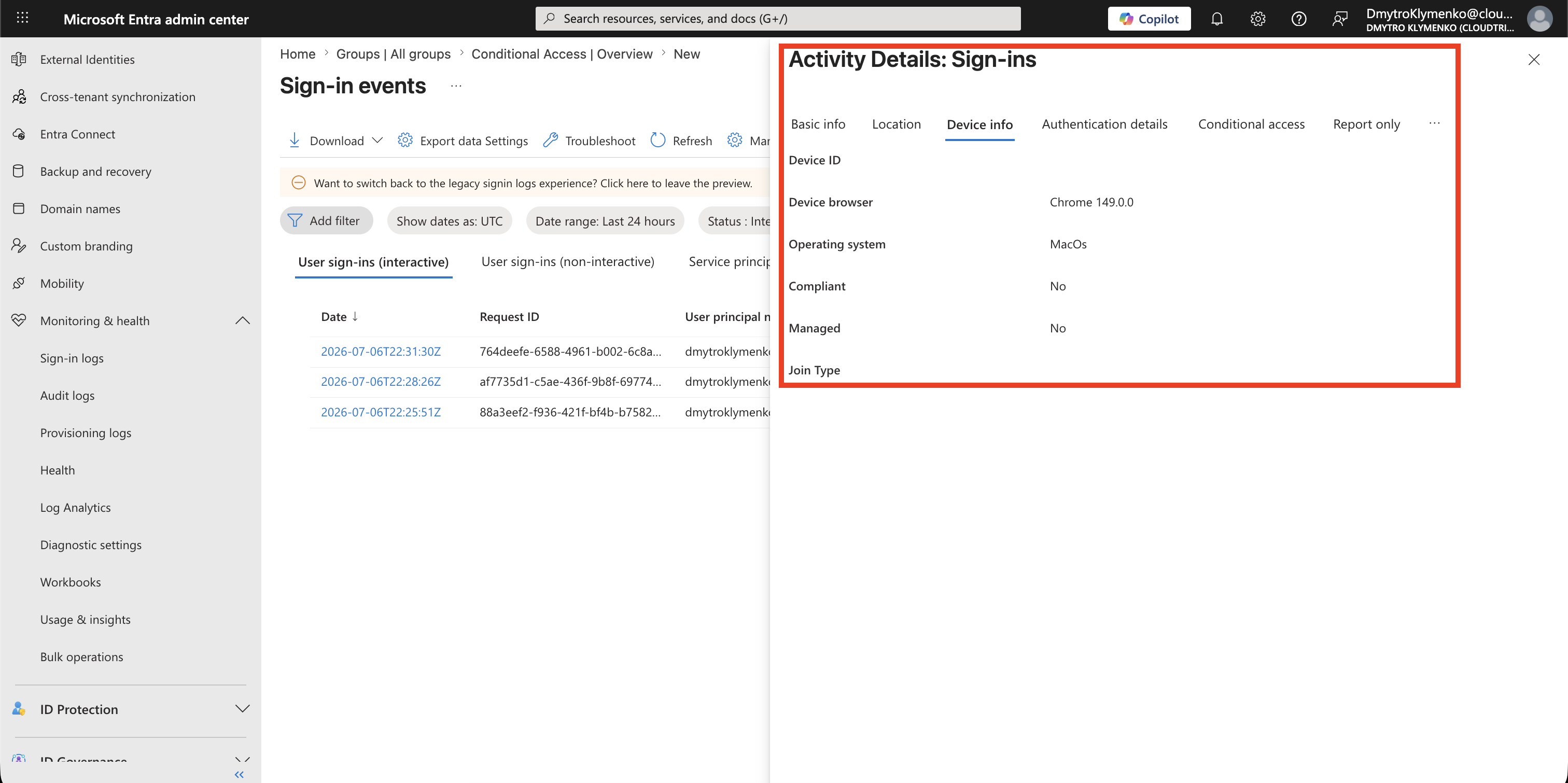
Task: Open Mobility in sidebar
Action: click(x=62, y=283)
